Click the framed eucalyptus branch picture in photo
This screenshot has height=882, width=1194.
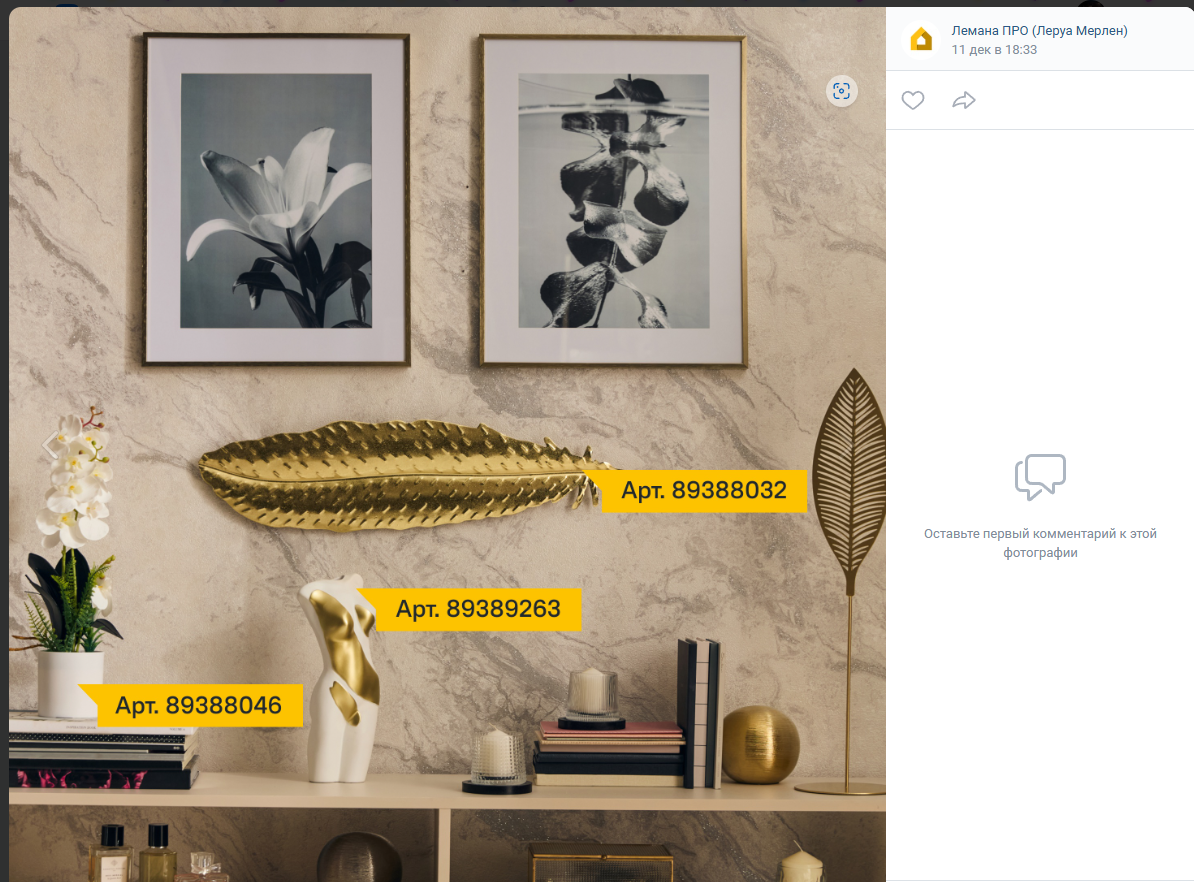(x=613, y=201)
